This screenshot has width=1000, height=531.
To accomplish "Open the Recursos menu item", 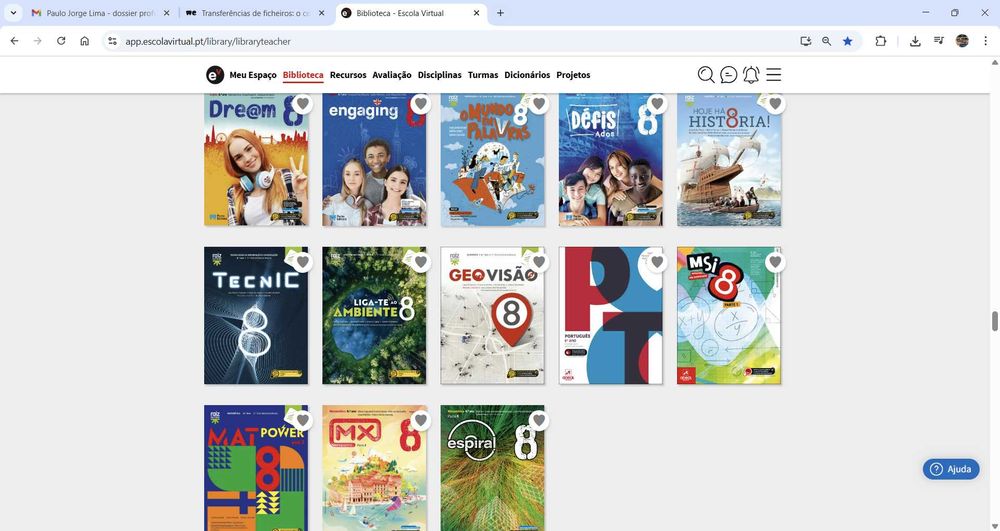I will pos(348,75).
